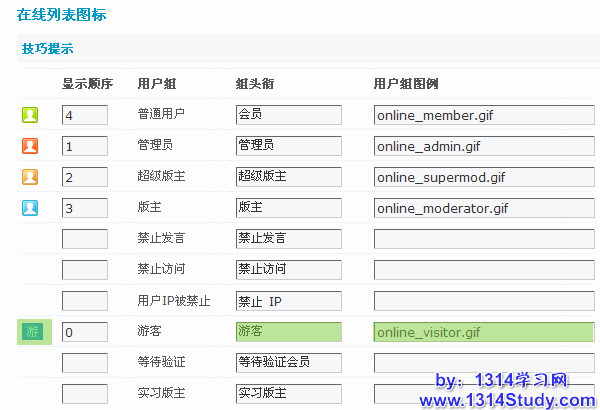
Task: Click the orange super moderator icon
Action: point(30,178)
